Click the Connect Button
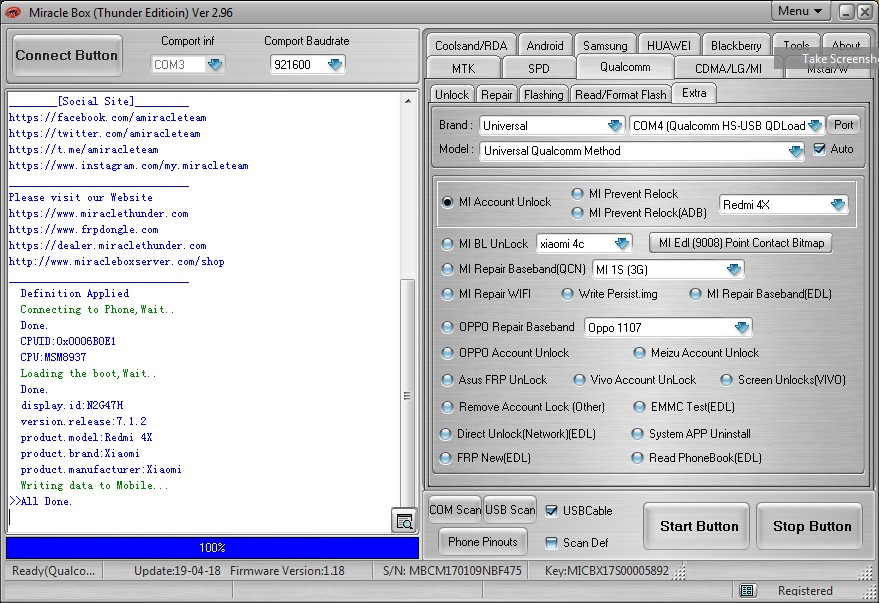The width and height of the screenshot is (879, 603). 67,55
